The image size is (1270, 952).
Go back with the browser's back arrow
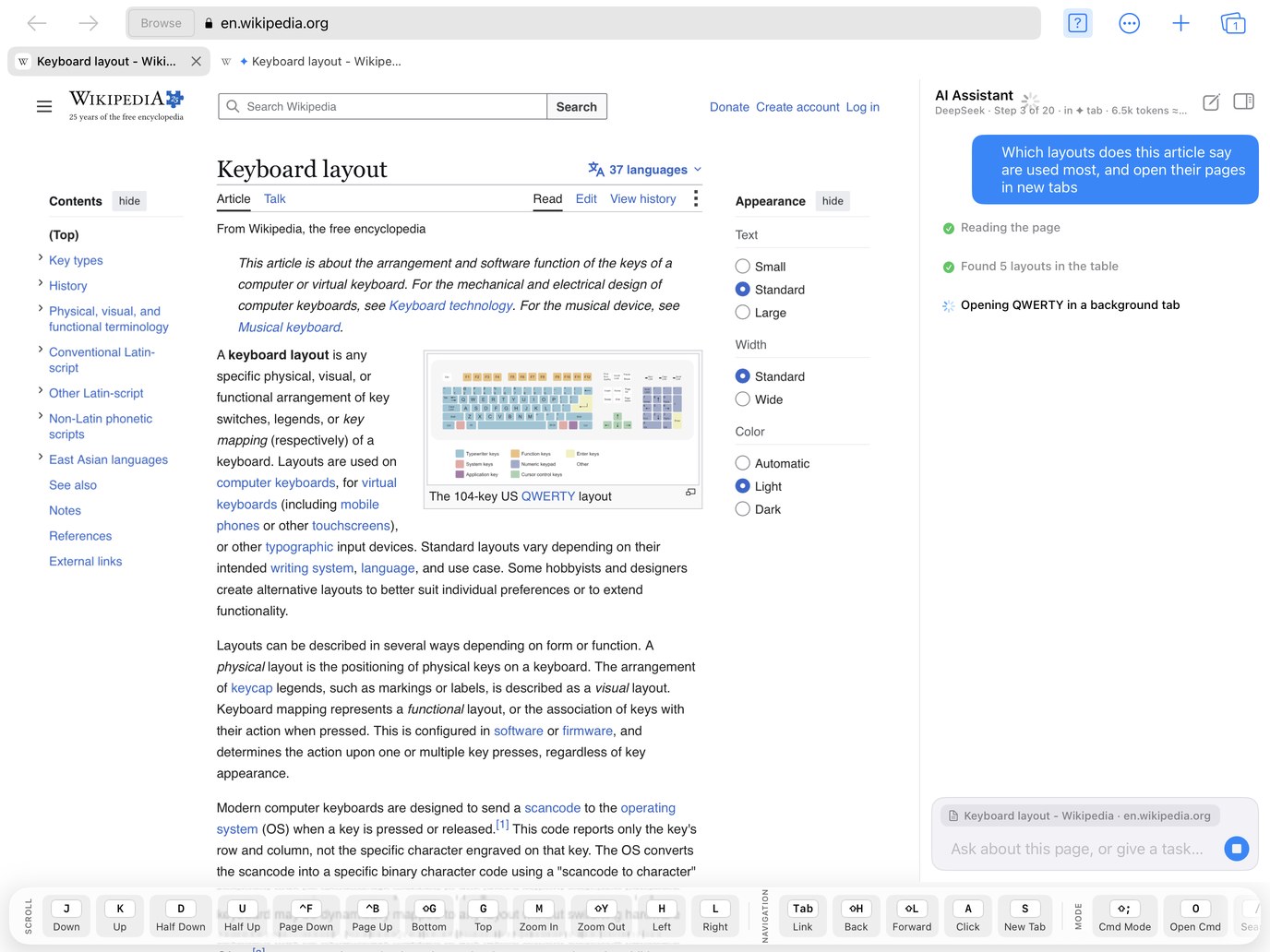37,23
